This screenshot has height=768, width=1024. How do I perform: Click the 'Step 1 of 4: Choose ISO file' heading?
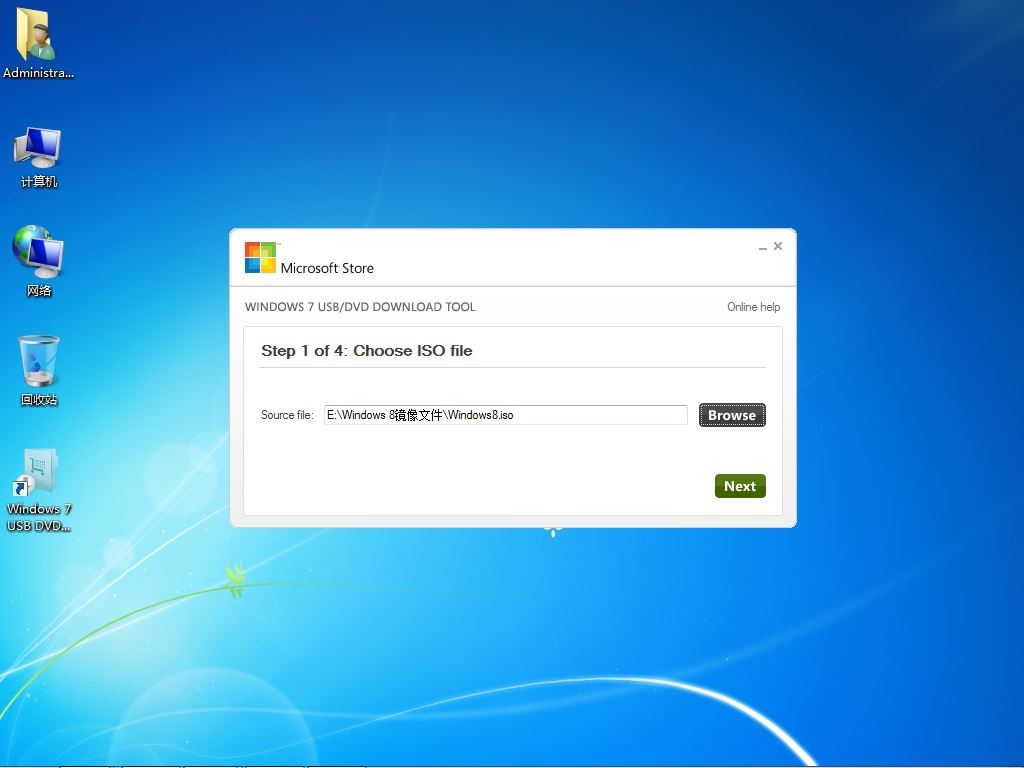pyautogui.click(x=366, y=351)
